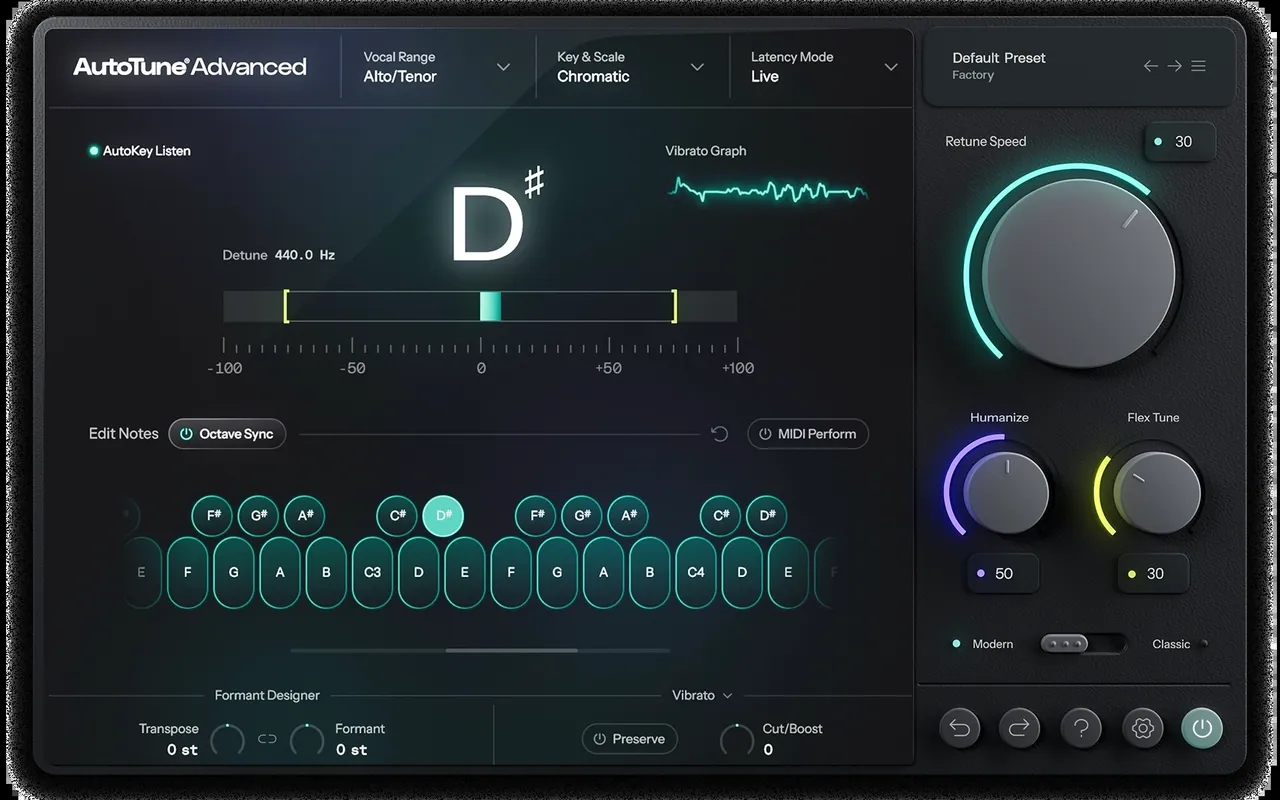
Task: Select the C3 note key
Action: [x=372, y=573]
